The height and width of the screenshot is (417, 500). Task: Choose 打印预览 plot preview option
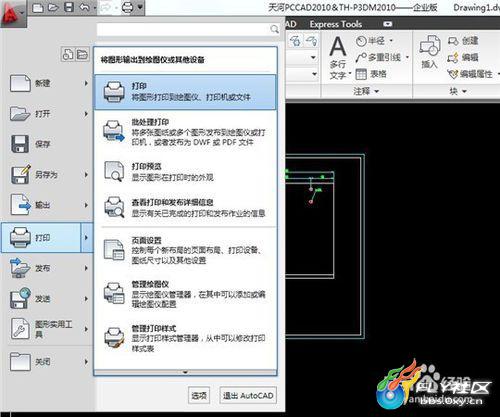tap(185, 172)
